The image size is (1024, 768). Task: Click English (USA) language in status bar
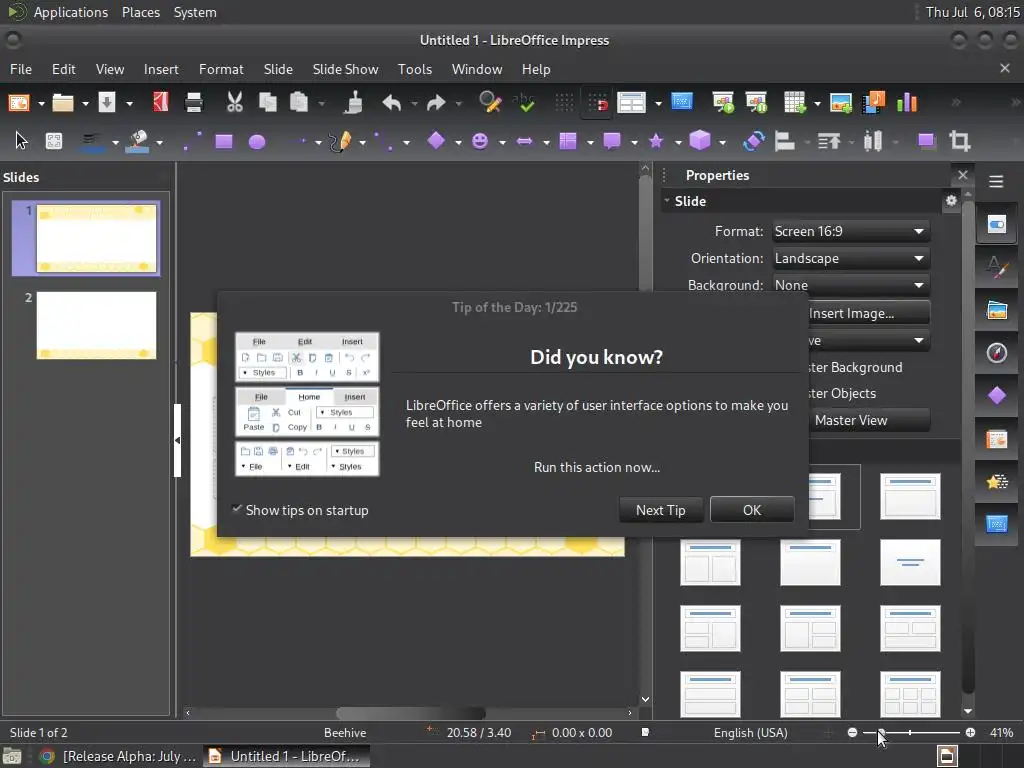tap(750, 733)
